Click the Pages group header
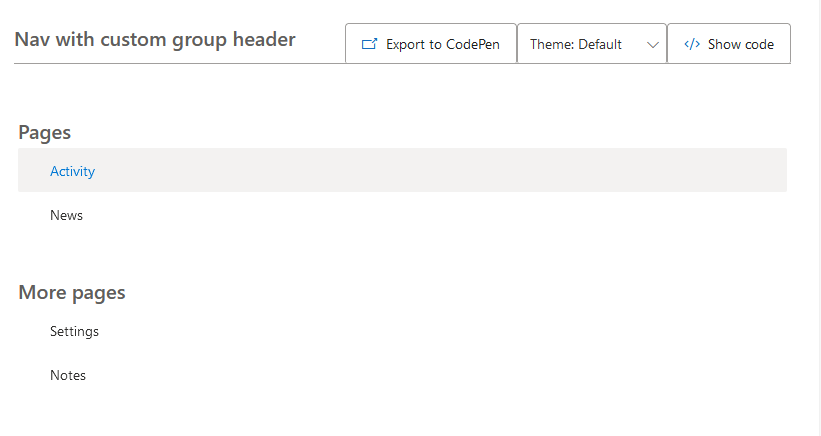Viewport: 821px width, 436px height. (x=45, y=132)
